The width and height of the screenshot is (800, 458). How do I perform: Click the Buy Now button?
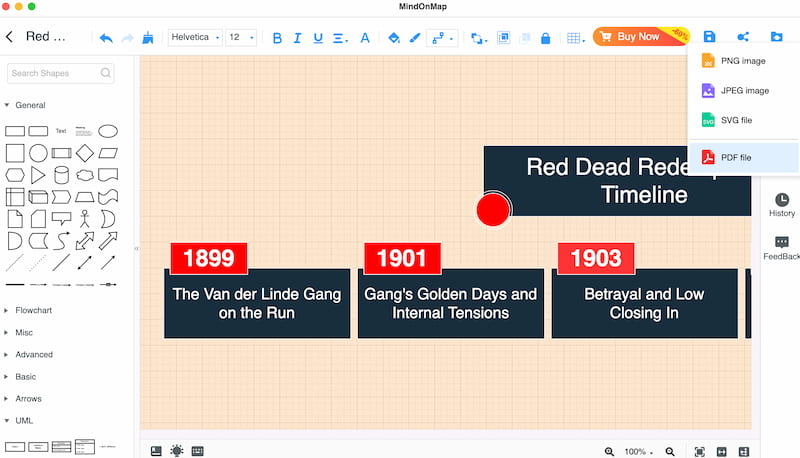coord(641,37)
